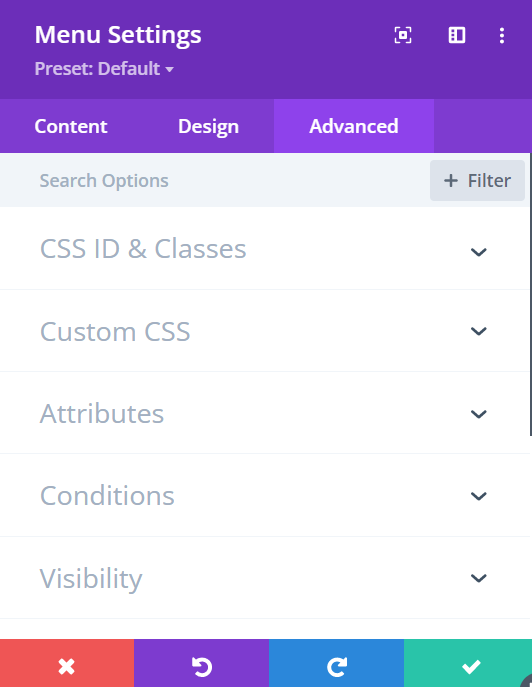Expand the Attributes section chevron

479,414
